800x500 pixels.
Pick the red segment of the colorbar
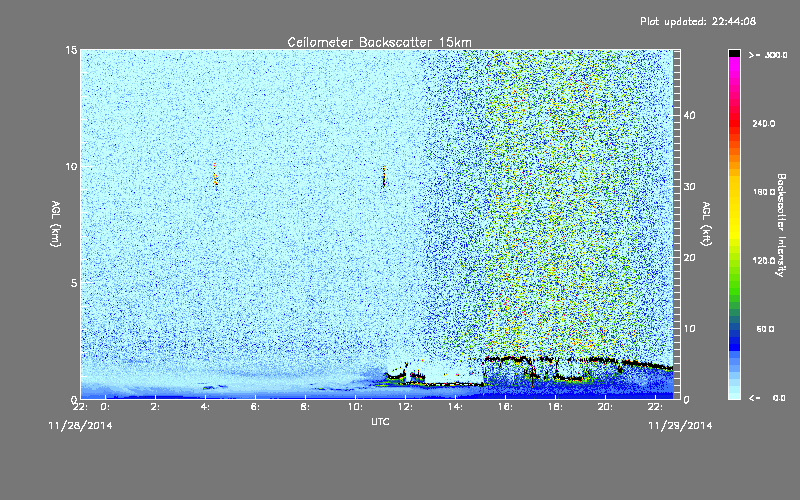(734, 122)
